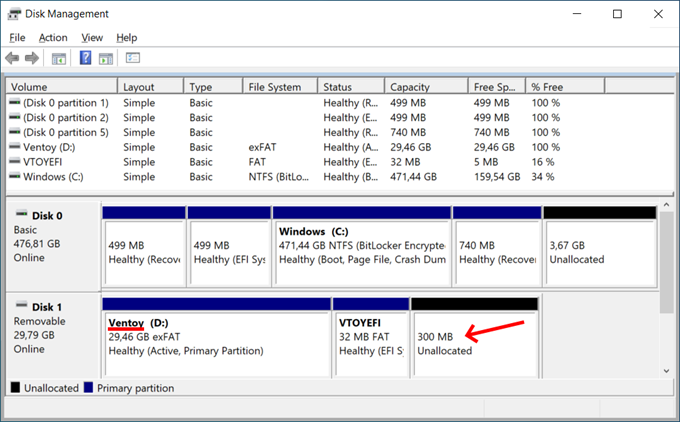680x422 pixels.
Task: Click the Show/Hide Action Pane toolbar icon
Action: 105,58
